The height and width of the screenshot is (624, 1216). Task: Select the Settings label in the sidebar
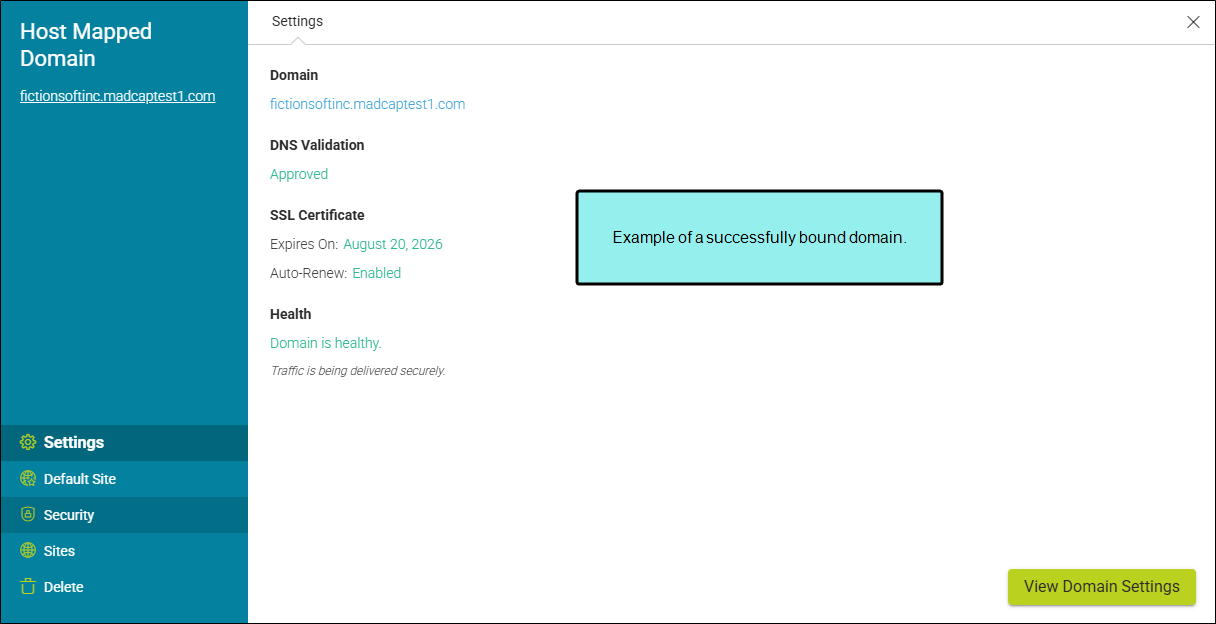74,442
